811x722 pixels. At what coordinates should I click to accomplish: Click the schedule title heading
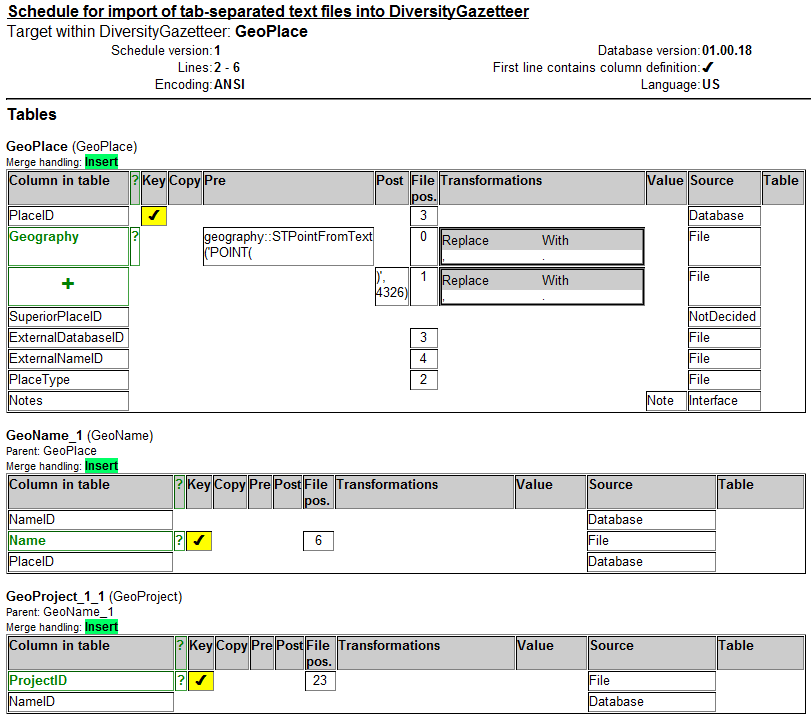click(x=268, y=11)
